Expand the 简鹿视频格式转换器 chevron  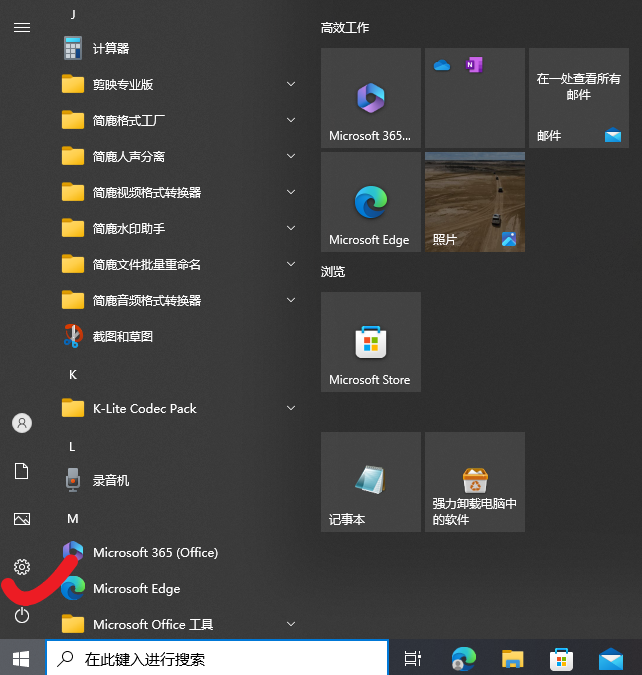click(291, 192)
